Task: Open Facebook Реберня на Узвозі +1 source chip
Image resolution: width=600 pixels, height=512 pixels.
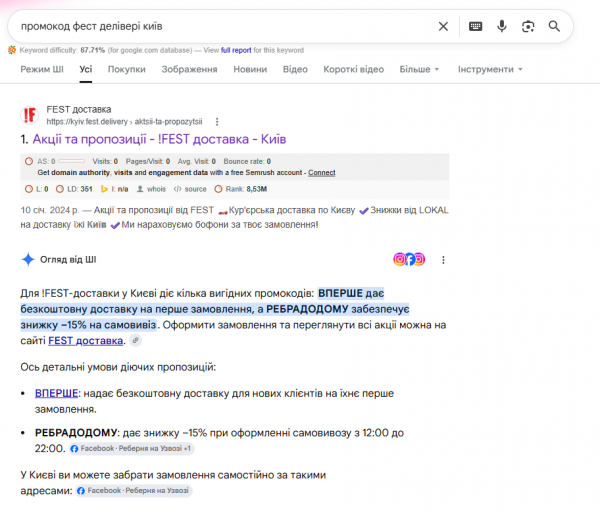Action: click(132, 448)
